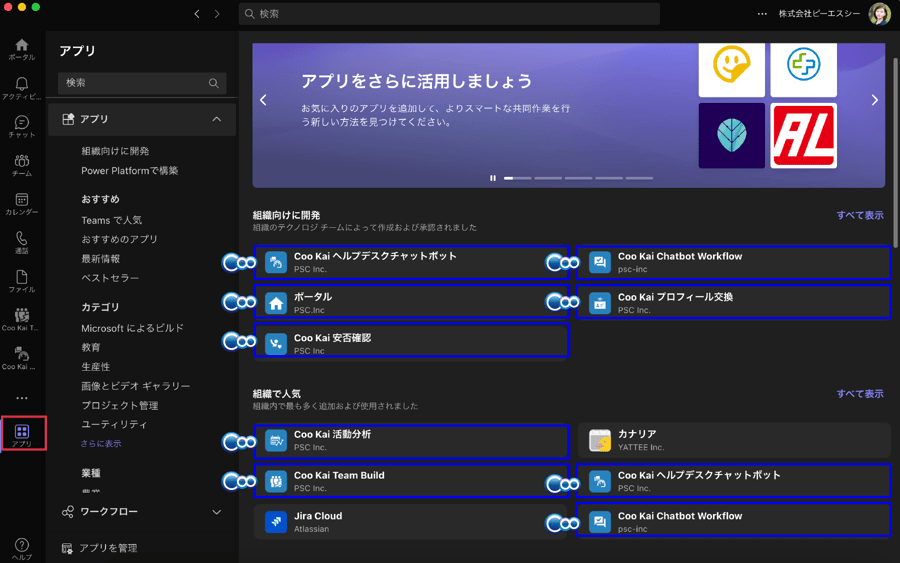
Task: Select 画像とビデオ ギャラリー category
Action: [135, 386]
